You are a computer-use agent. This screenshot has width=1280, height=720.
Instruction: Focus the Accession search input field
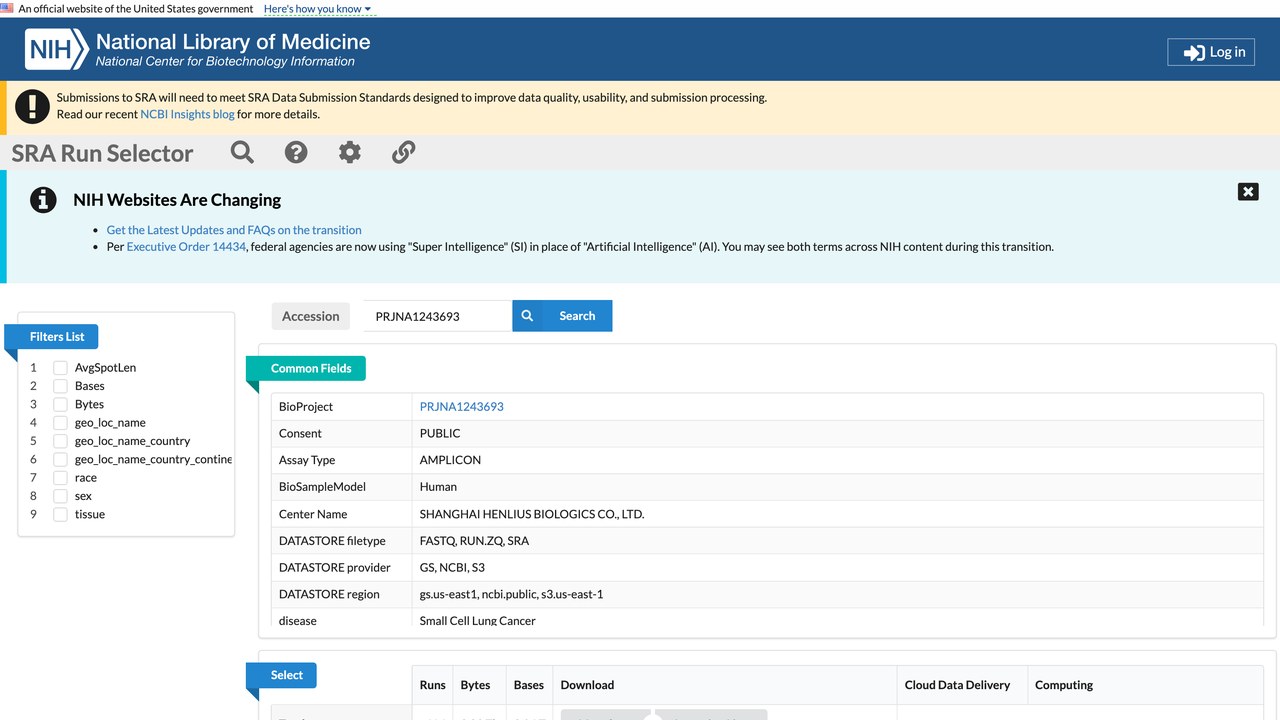click(x=437, y=316)
